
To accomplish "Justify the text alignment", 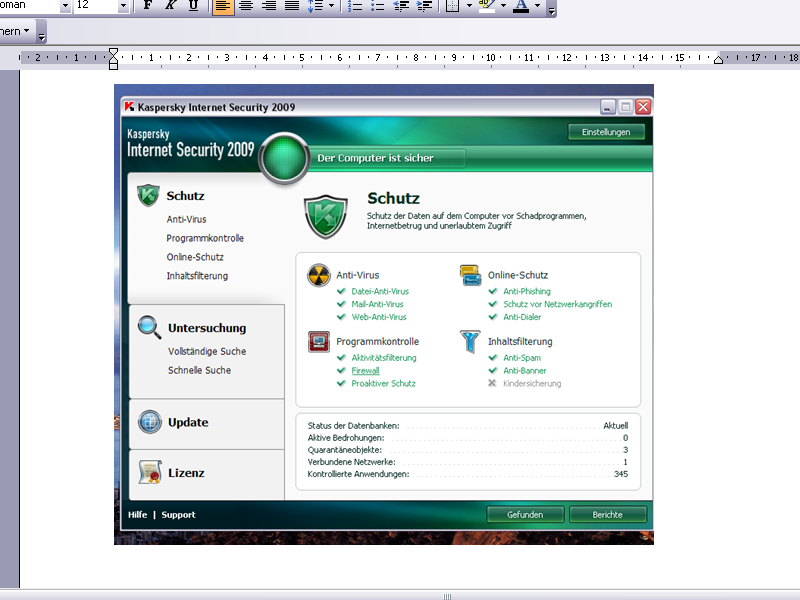I will pyautogui.click(x=292, y=6).
